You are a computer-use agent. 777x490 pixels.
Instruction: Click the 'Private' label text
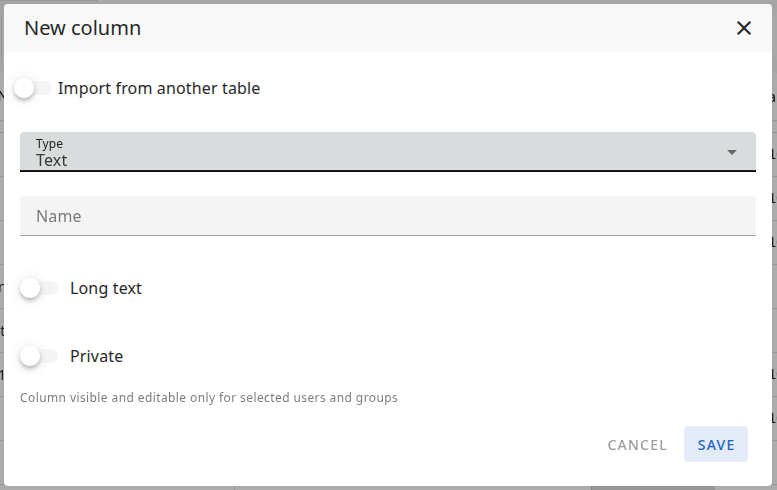(97, 356)
